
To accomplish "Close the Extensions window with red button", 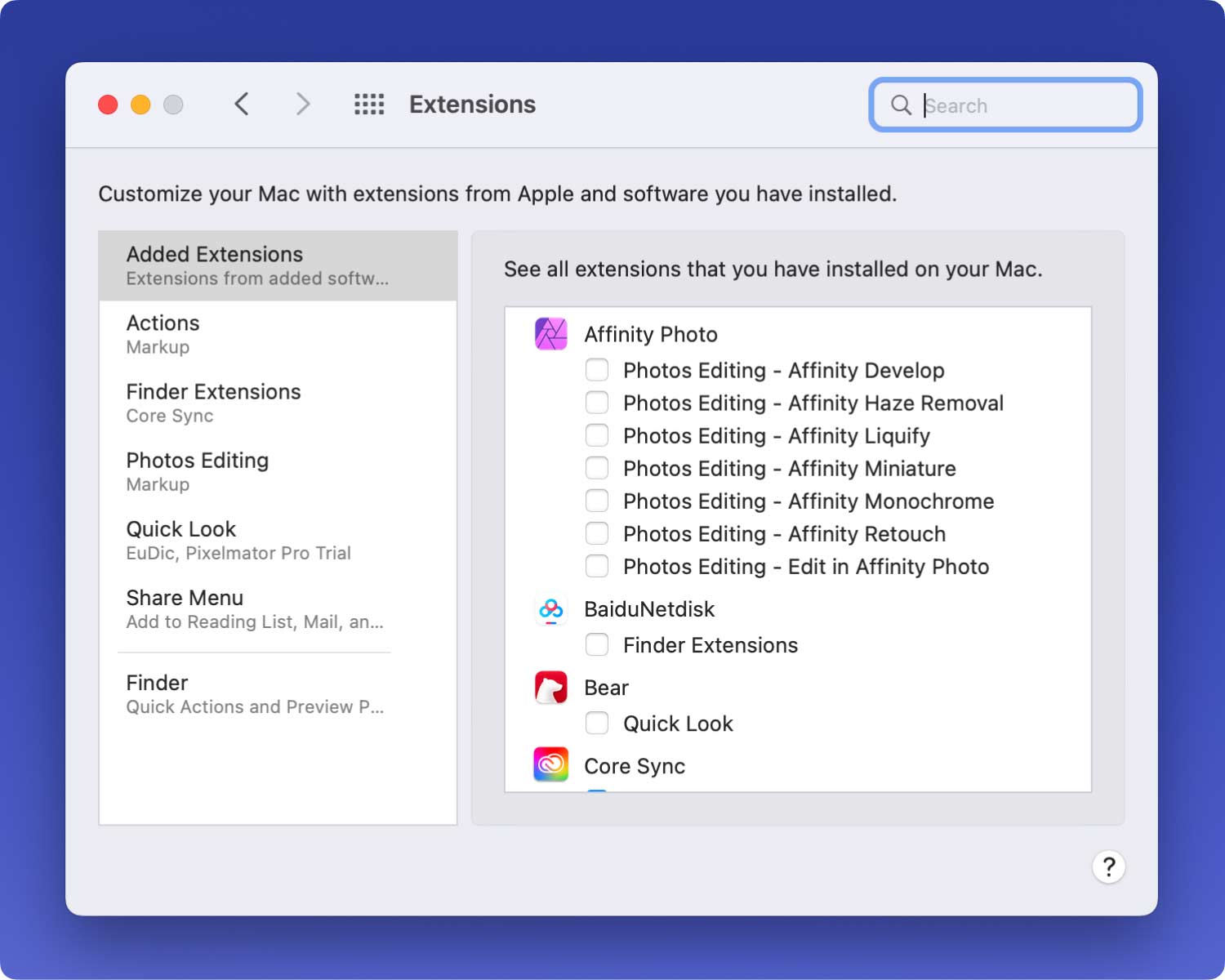I will [108, 105].
